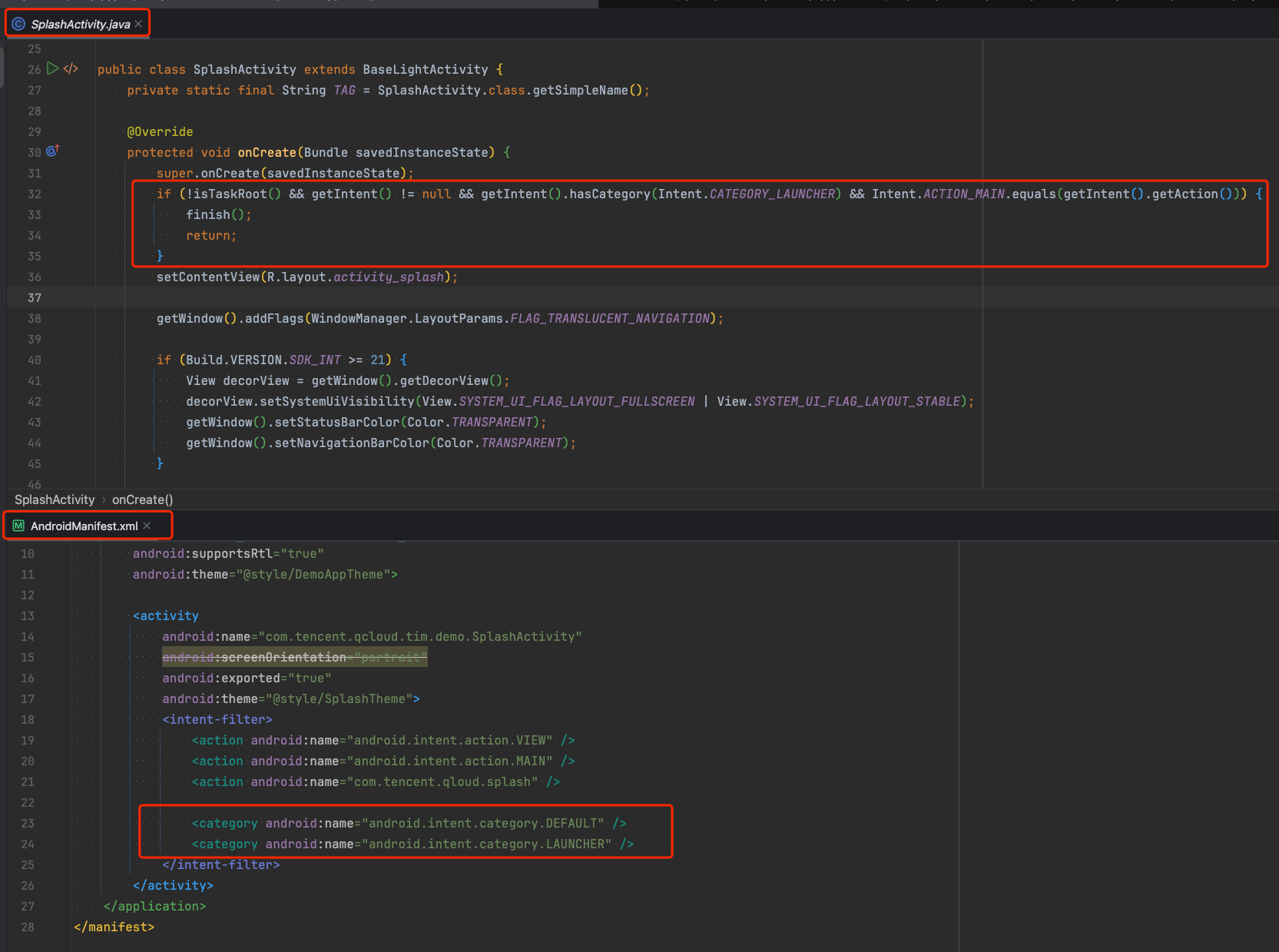Click the @style/SplashTheme value
Screen dimensions: 1279x952
338,699
